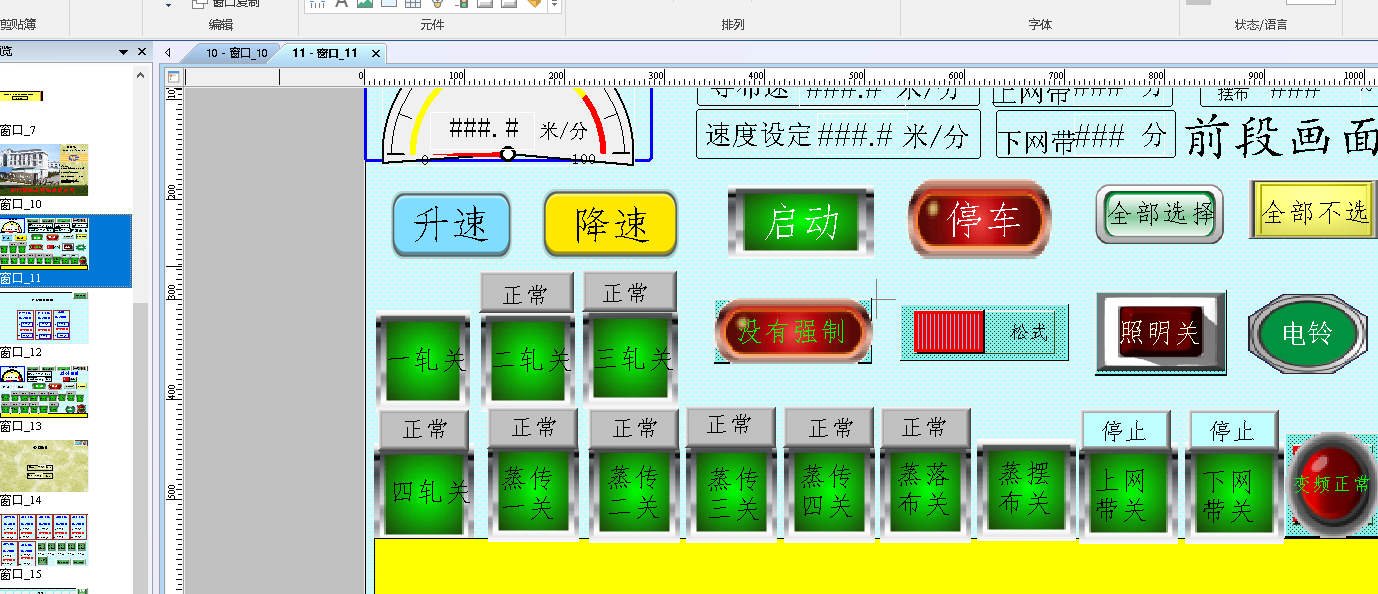Open dropdown arrow left of 窗口复制
Screen dimensions: 1378x594
(x=168, y=4)
